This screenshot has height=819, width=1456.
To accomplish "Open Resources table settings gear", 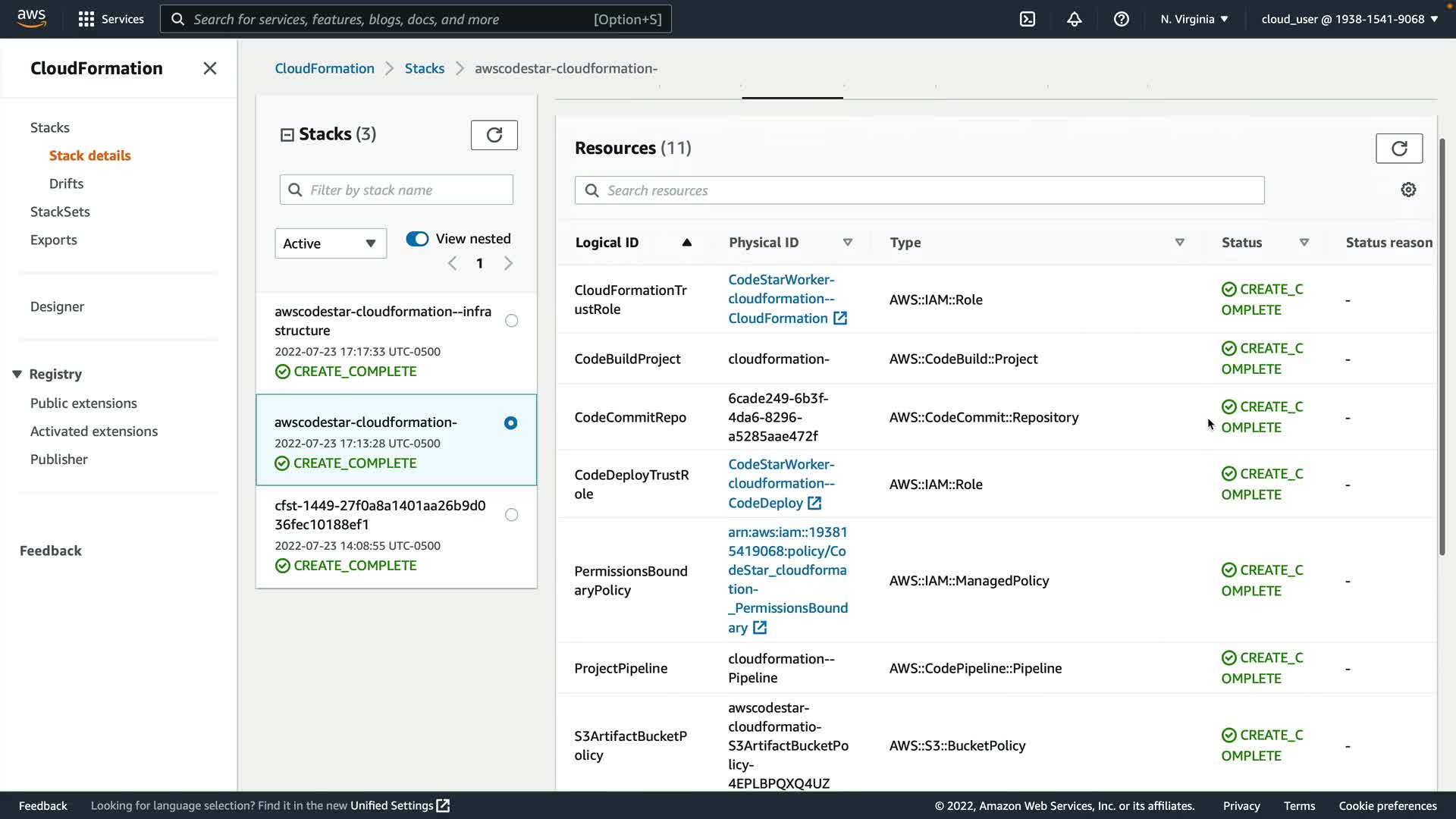I will 1408,190.
